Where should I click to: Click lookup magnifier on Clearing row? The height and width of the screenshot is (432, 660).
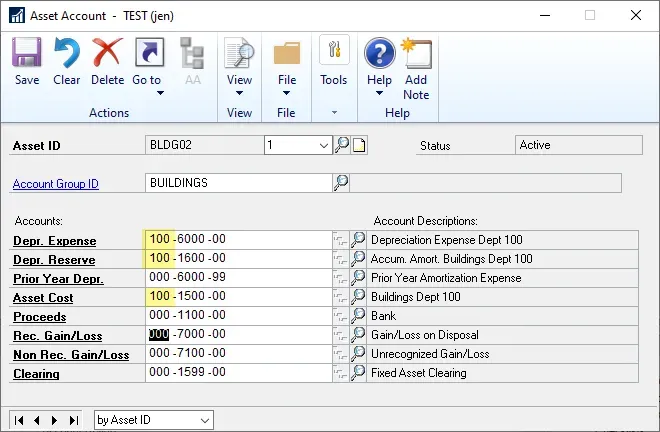[x=358, y=373]
